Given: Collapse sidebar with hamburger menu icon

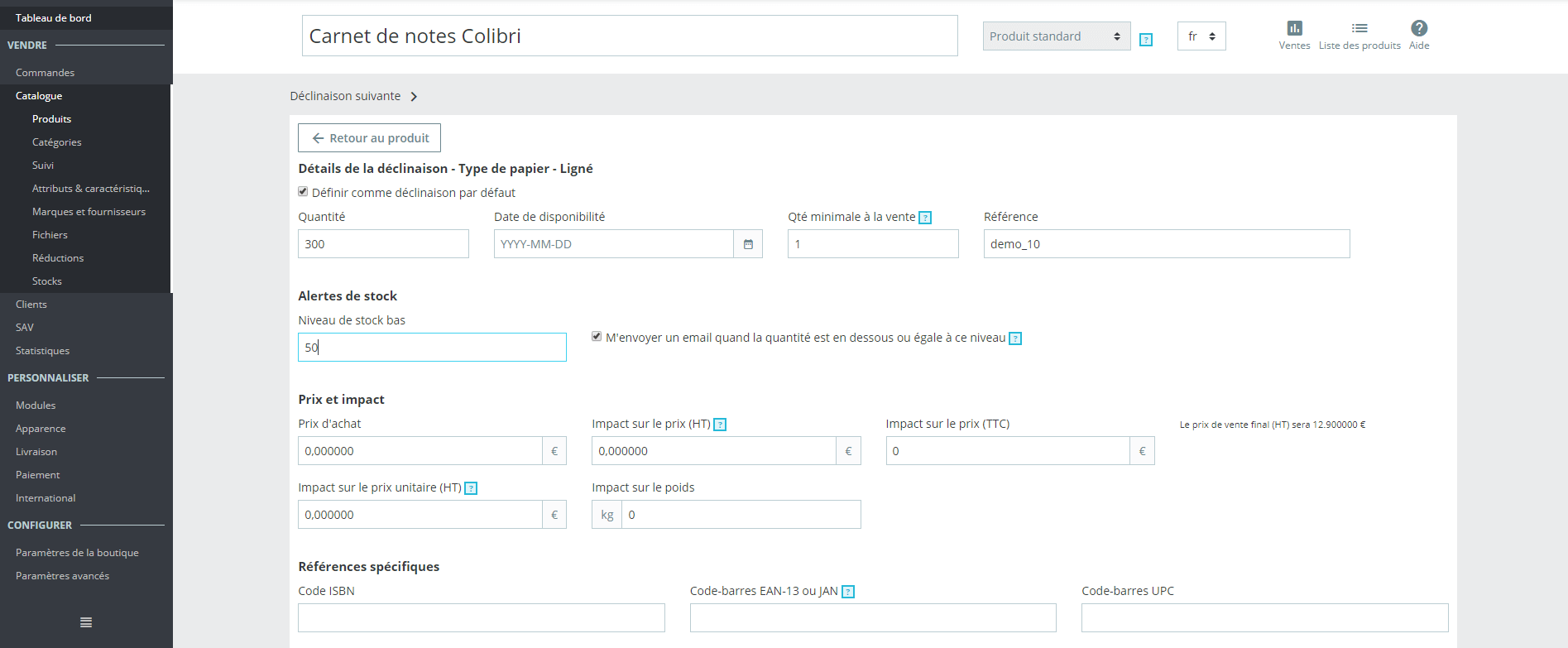Looking at the screenshot, I should (86, 622).
